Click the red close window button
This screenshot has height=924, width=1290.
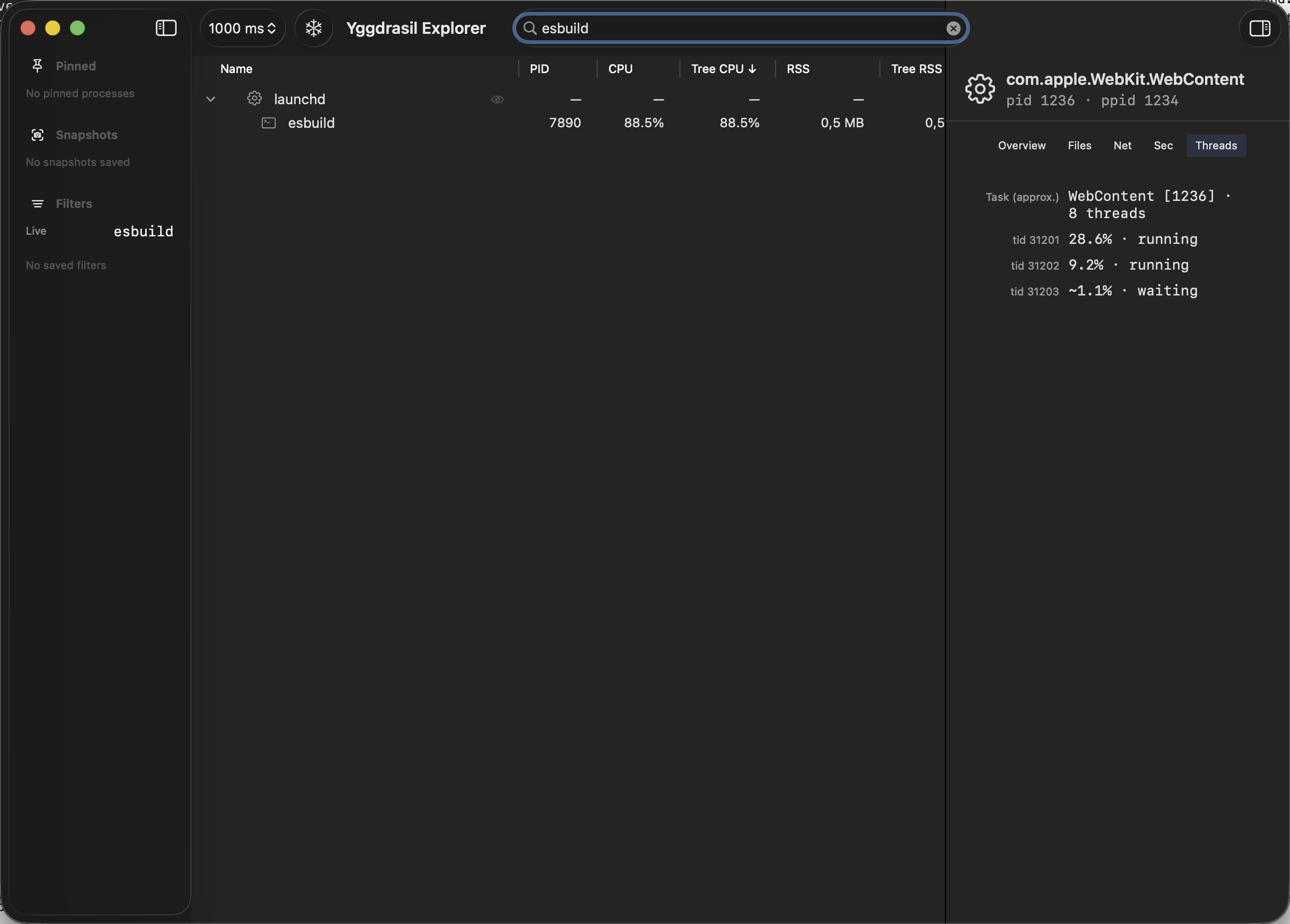28,28
